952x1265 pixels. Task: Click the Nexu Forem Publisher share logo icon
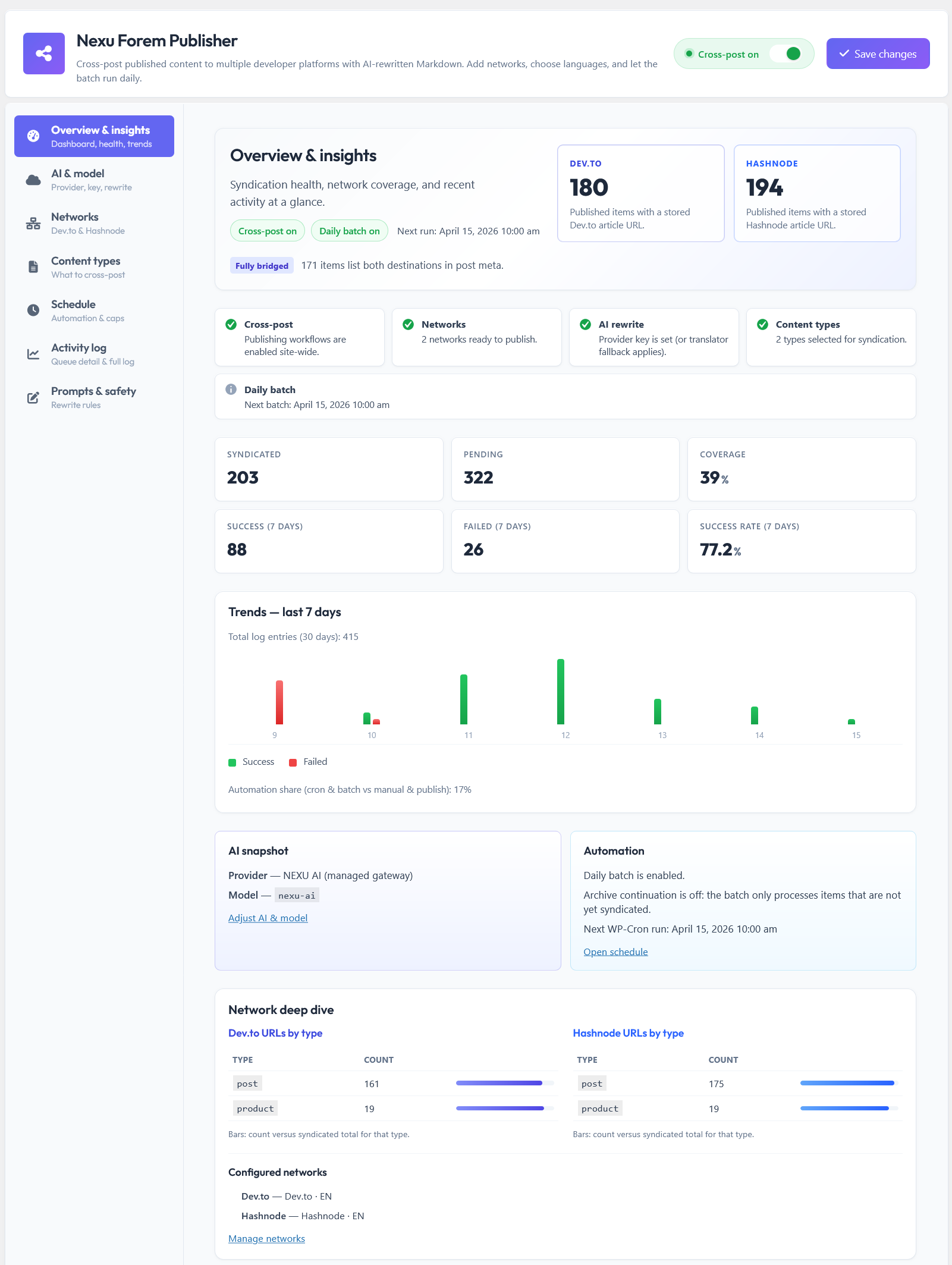pyautogui.click(x=44, y=54)
